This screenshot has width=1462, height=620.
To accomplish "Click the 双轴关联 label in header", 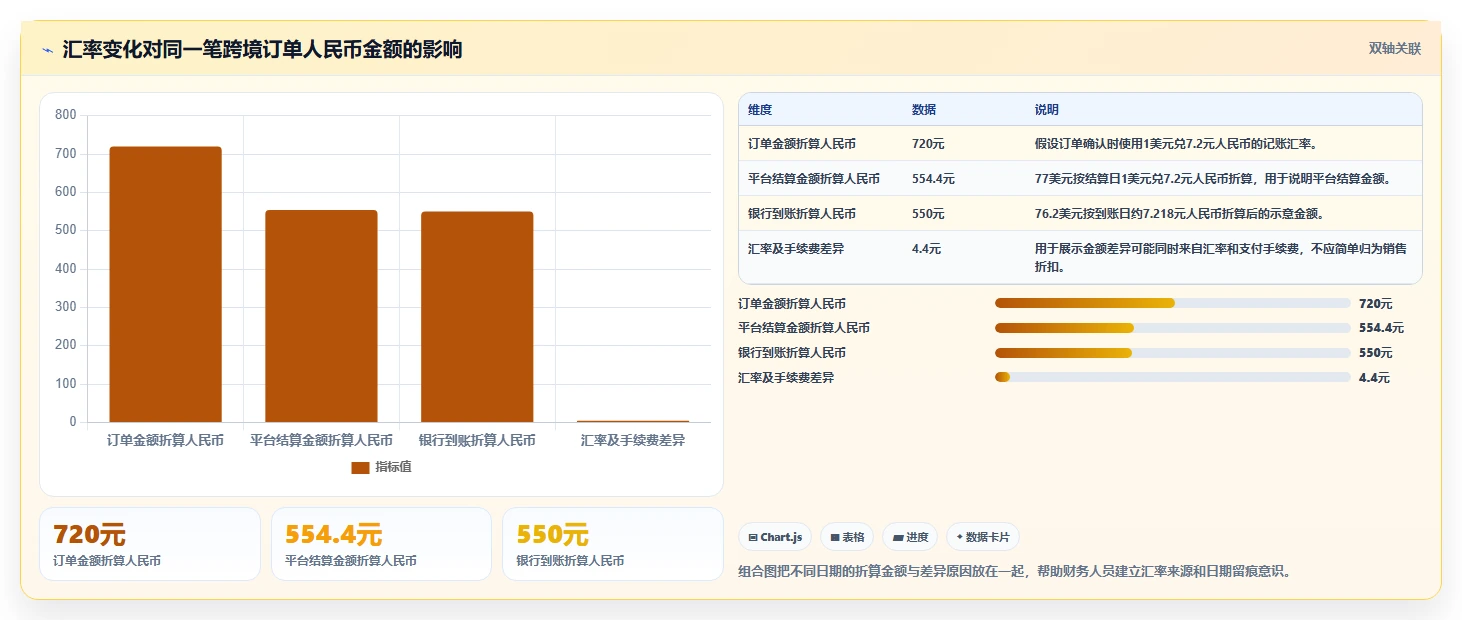I will (1394, 49).
